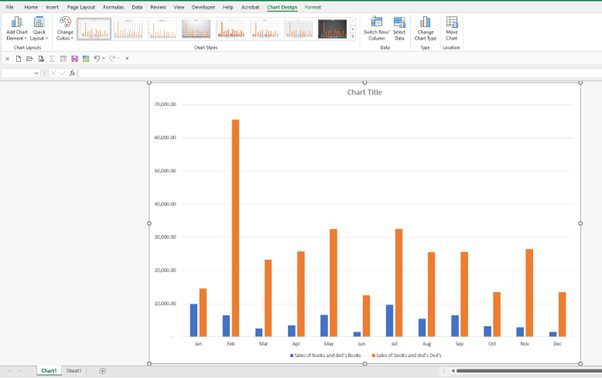The width and height of the screenshot is (602, 378).
Task: Switch to the Formulas tab
Action: pos(113,7)
